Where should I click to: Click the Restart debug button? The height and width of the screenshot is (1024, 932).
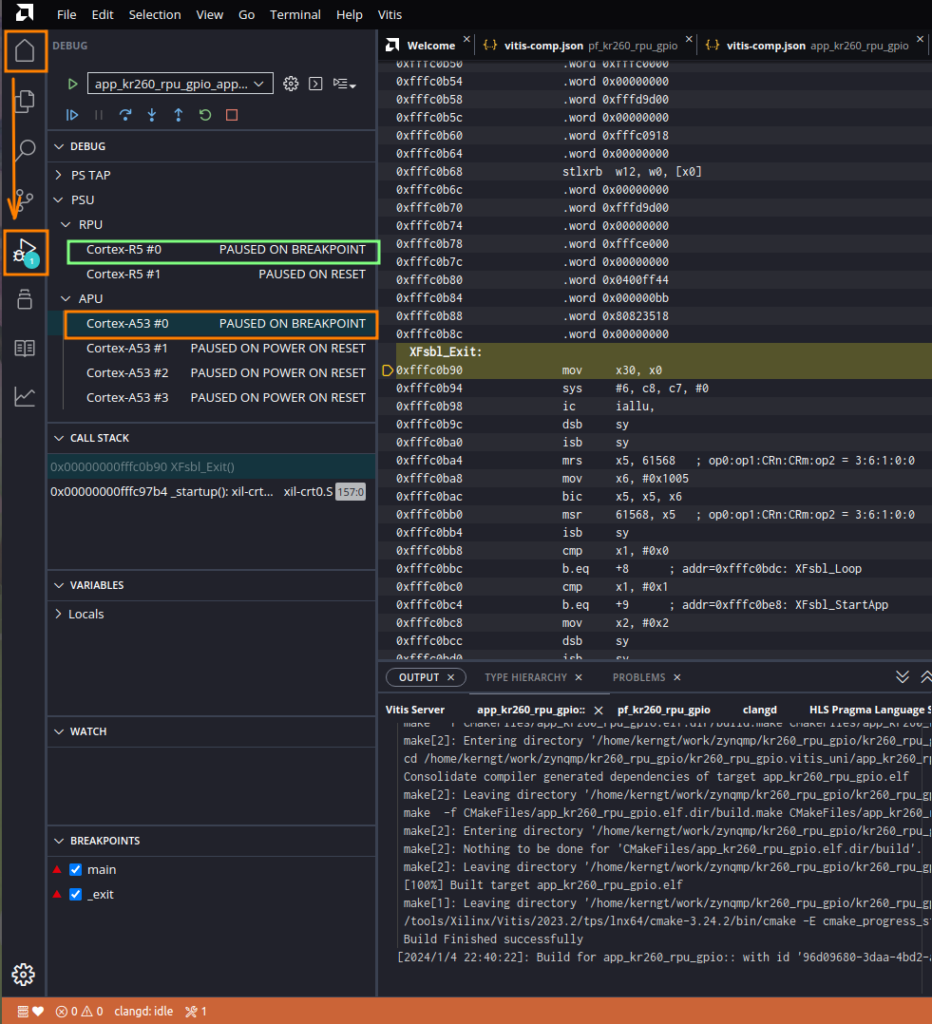[205, 115]
